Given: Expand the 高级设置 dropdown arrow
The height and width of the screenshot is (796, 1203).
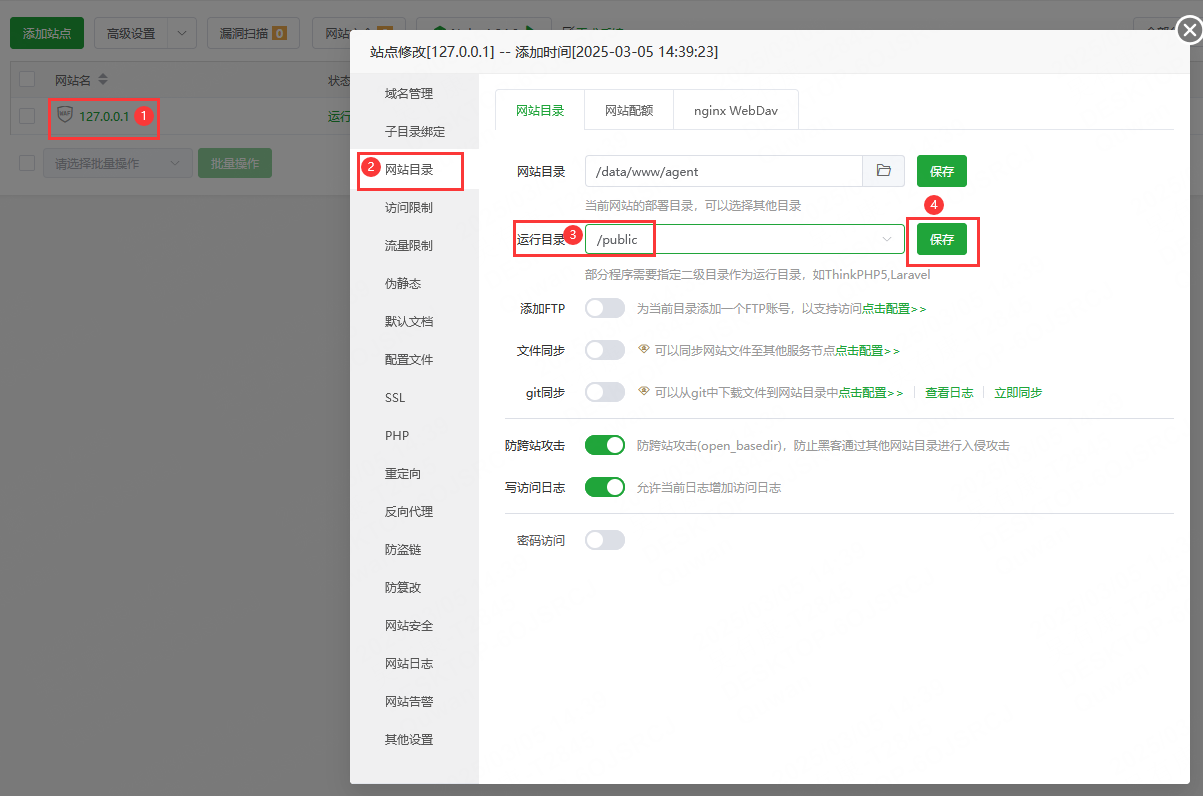Looking at the screenshot, I should [181, 33].
